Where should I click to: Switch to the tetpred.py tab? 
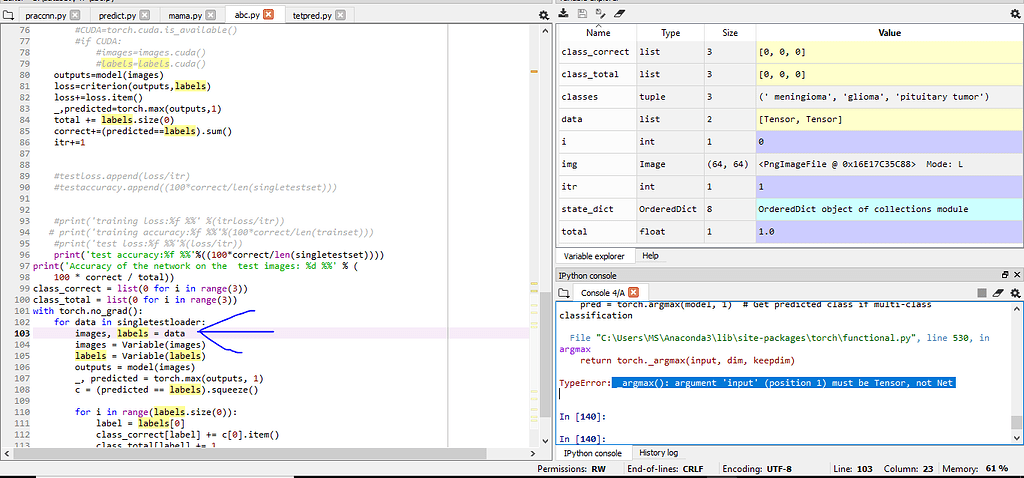pos(314,16)
